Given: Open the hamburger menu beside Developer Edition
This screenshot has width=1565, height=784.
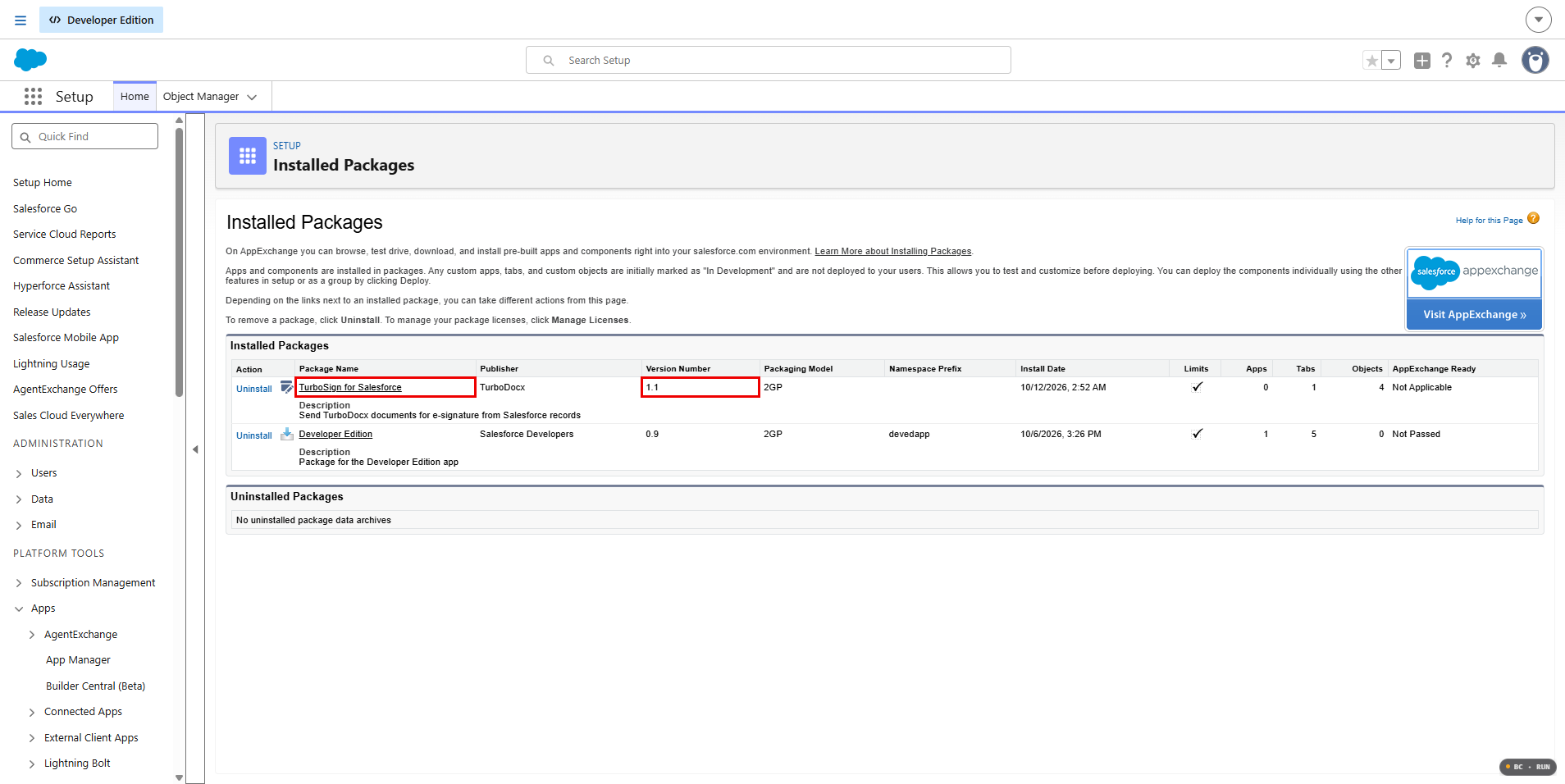Looking at the screenshot, I should point(21,21).
